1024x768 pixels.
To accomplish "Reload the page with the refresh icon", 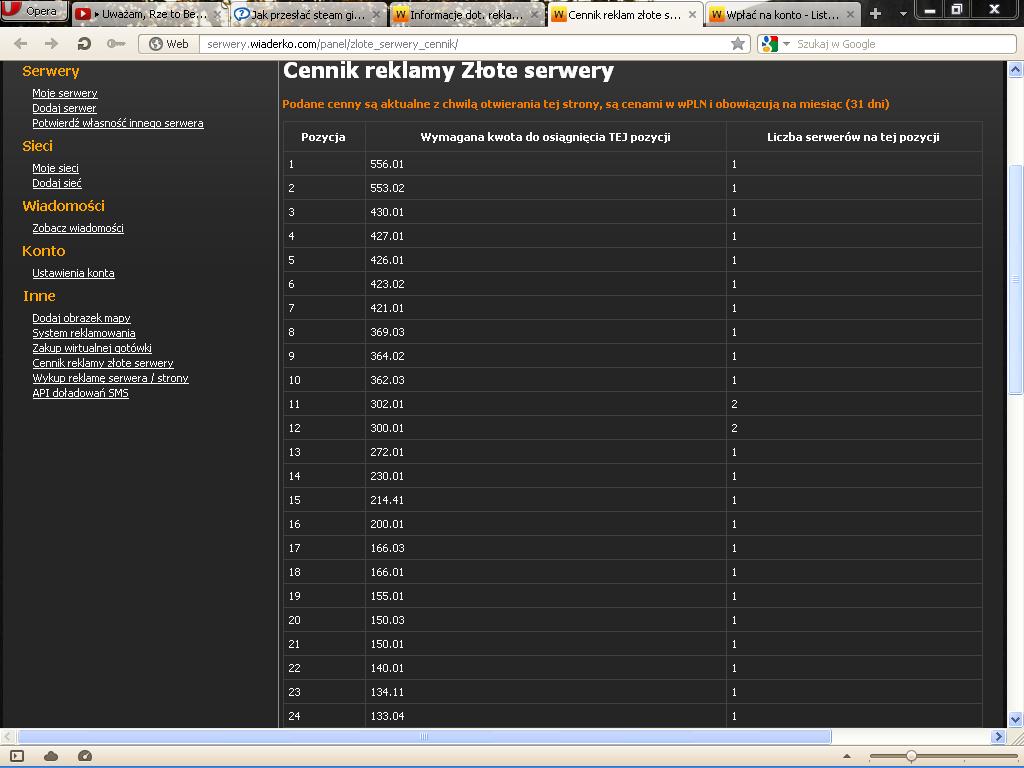I will pos(84,44).
